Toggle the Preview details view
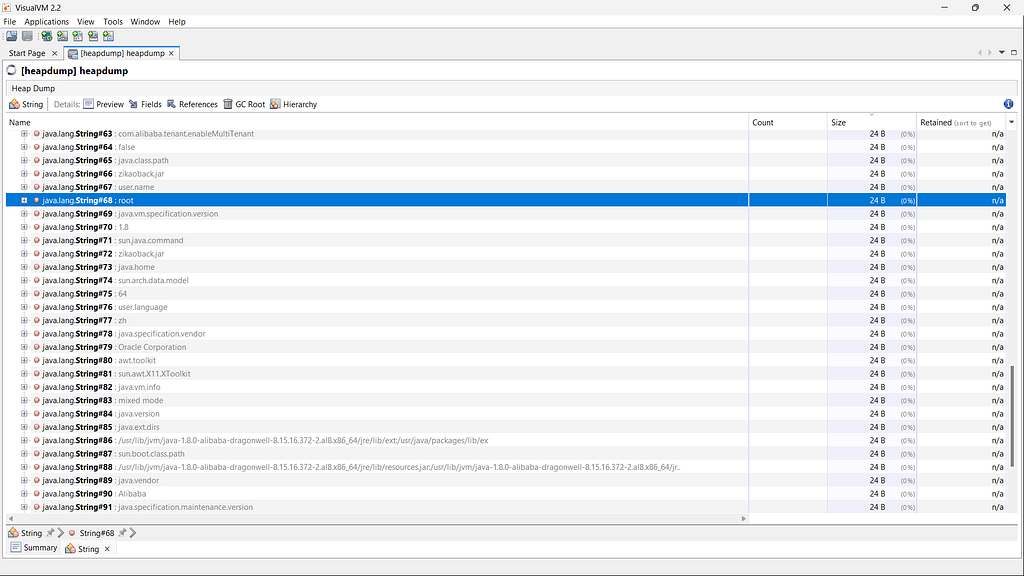Viewport: 1024px width, 576px height. [104, 104]
